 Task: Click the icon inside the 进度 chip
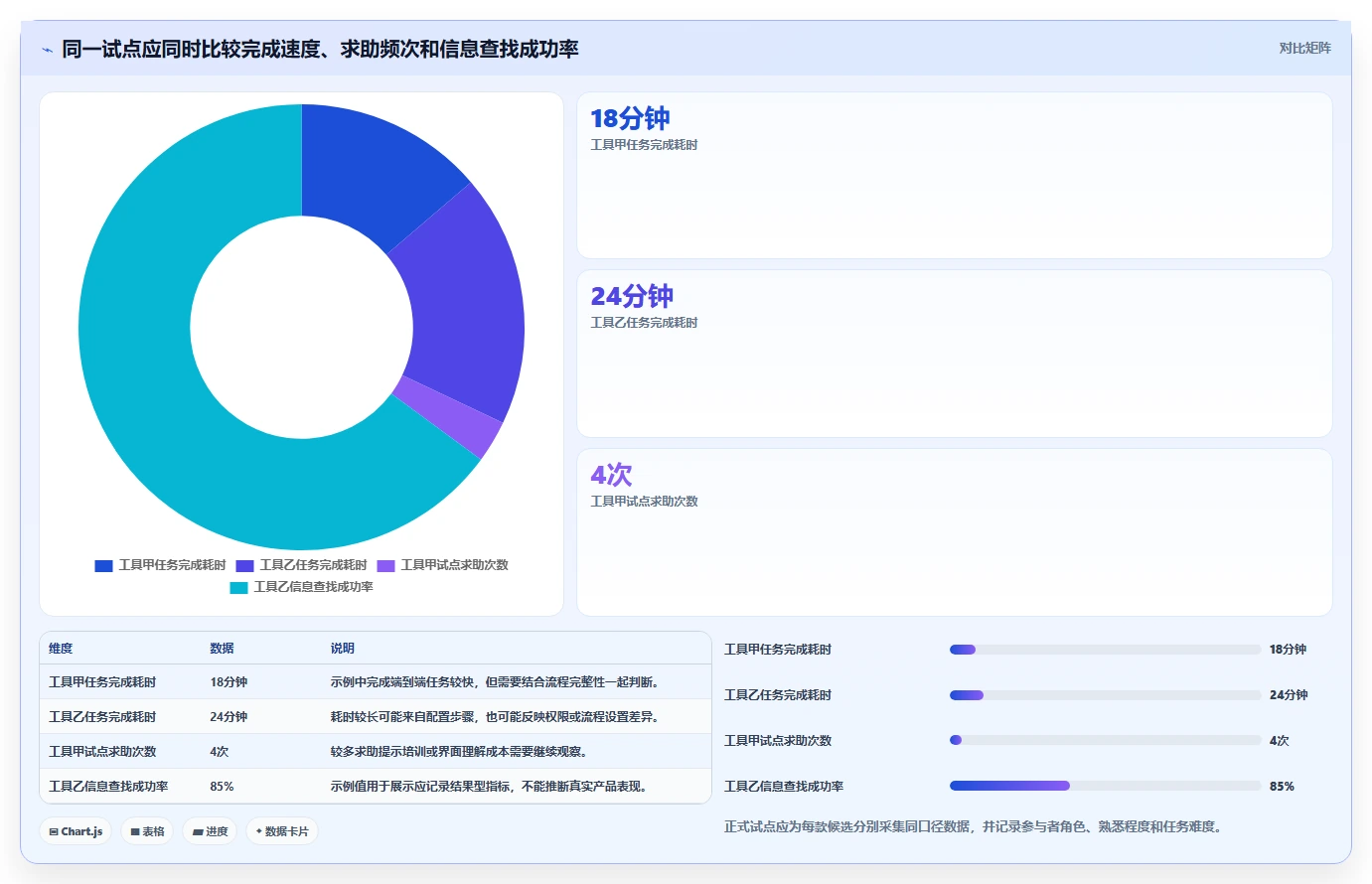tap(198, 832)
